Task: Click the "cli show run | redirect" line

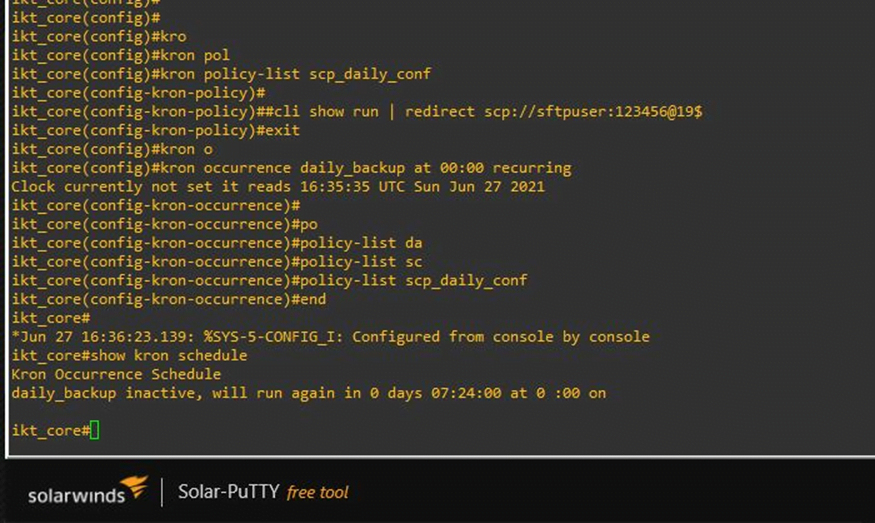Action: (356, 111)
